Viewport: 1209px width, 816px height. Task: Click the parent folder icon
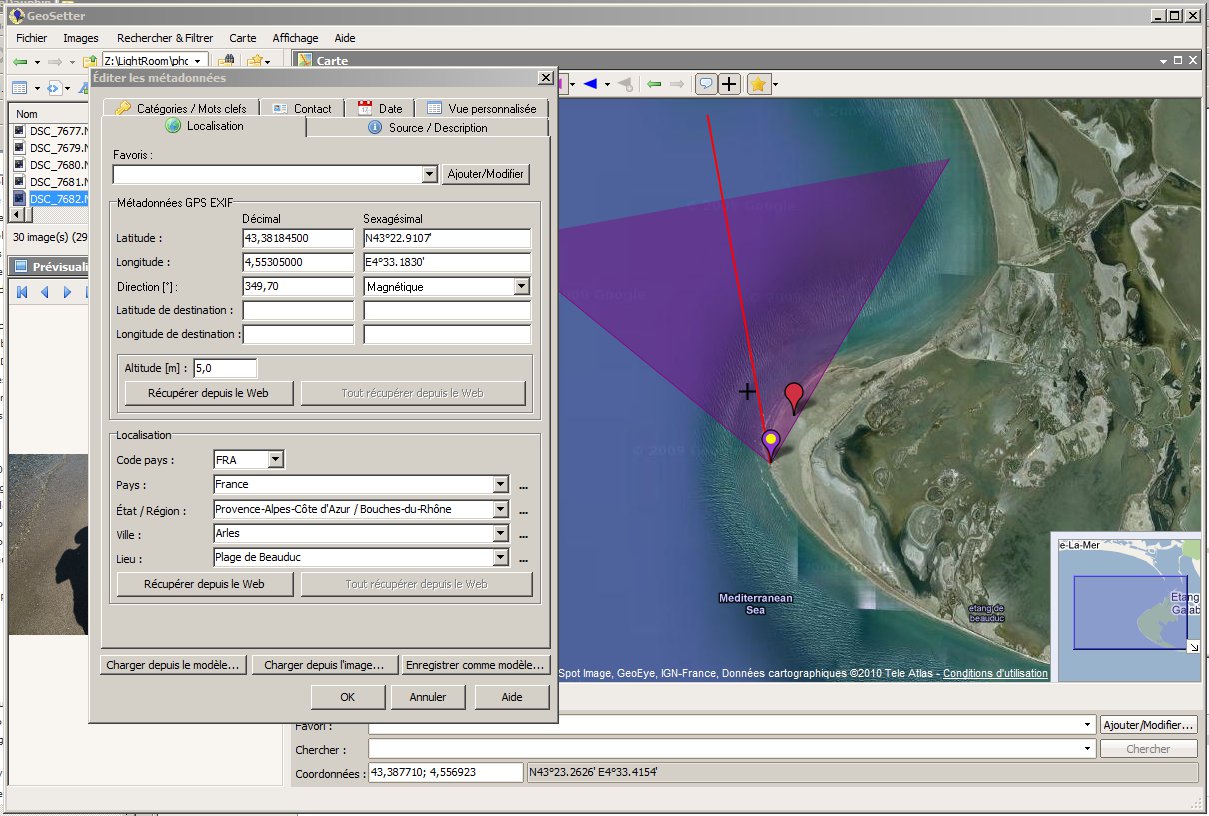tap(90, 62)
